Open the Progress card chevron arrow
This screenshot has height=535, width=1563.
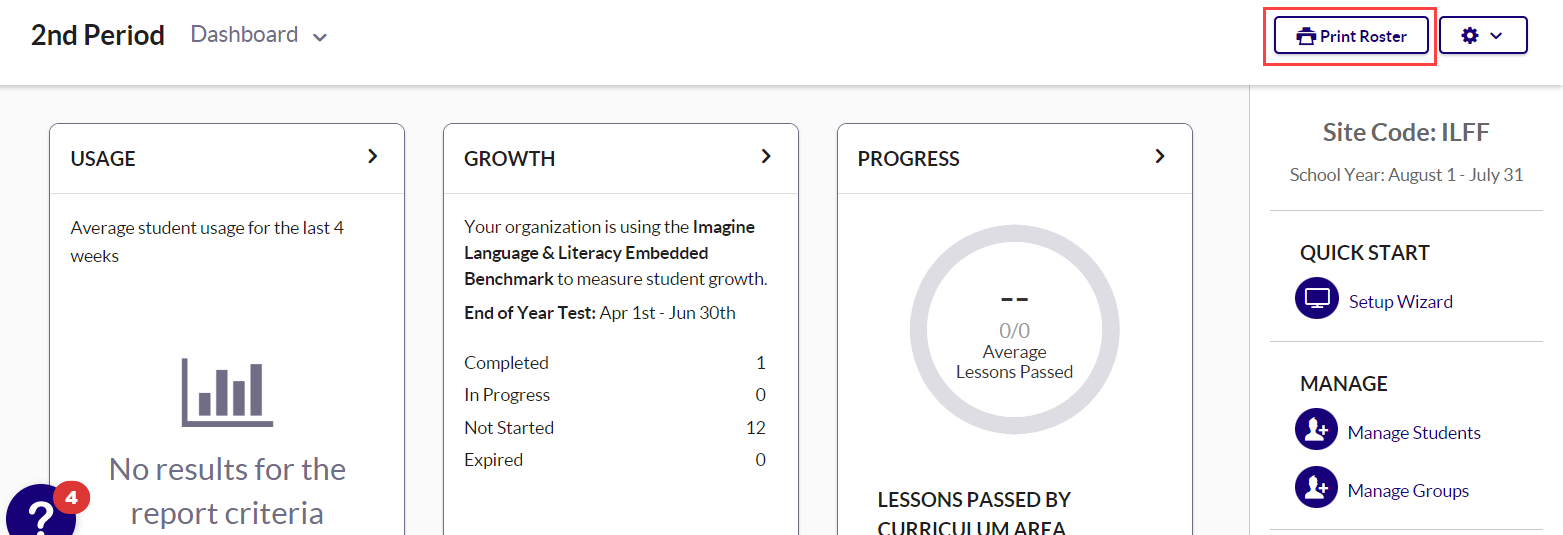pos(1160,156)
